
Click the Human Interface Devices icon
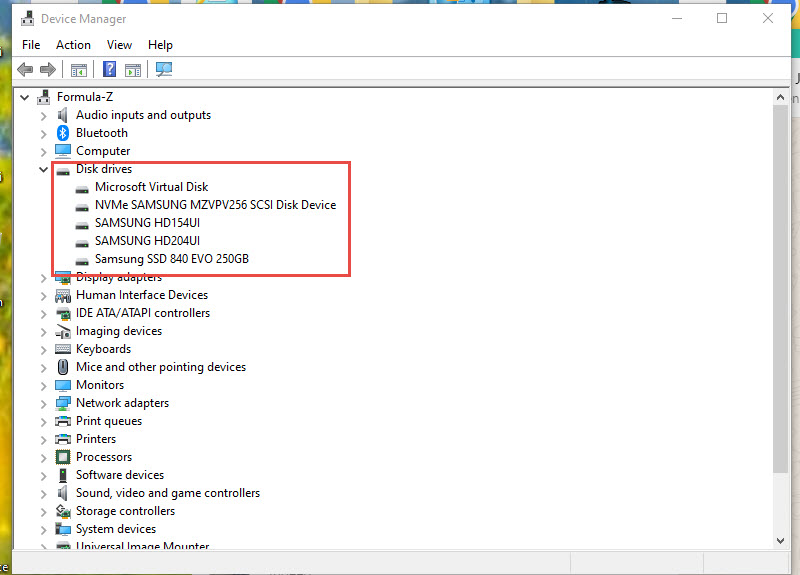[63, 295]
